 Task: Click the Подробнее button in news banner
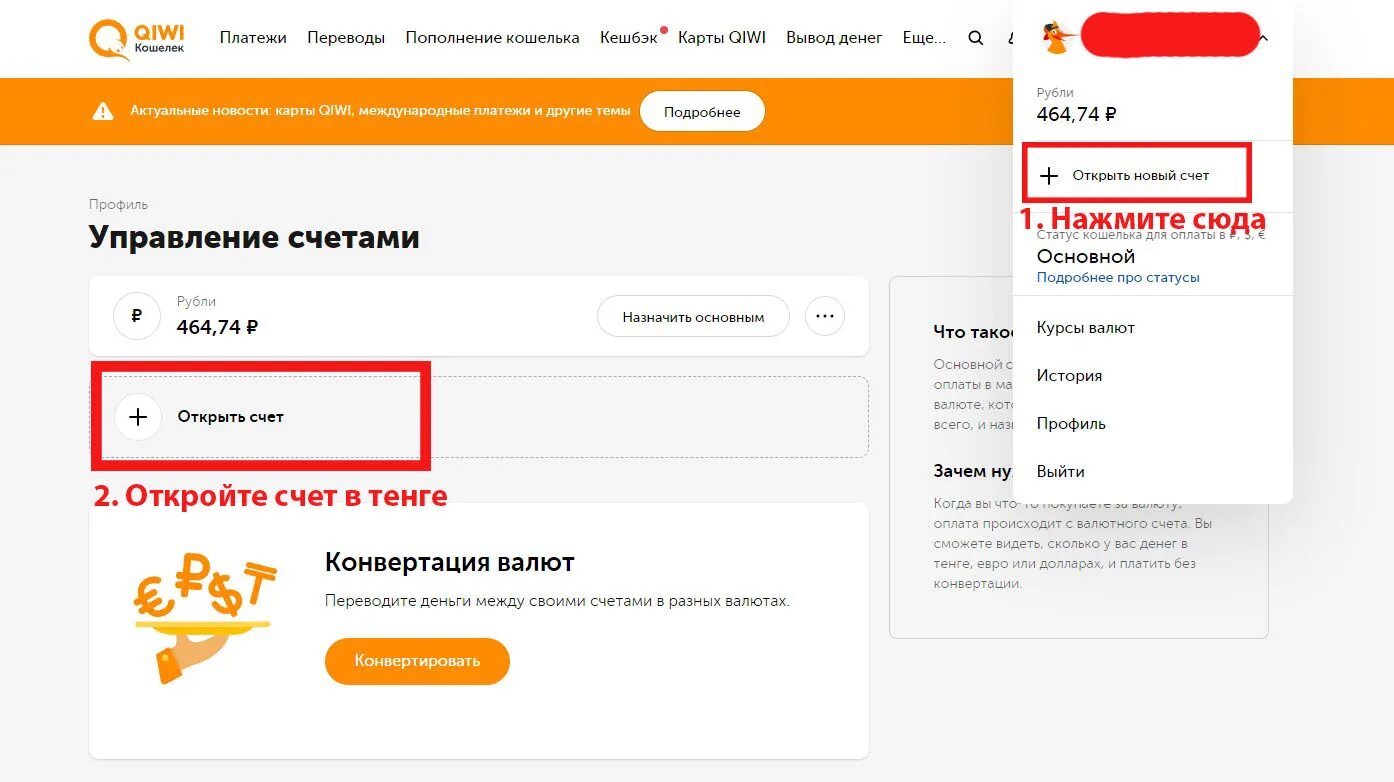pos(702,112)
